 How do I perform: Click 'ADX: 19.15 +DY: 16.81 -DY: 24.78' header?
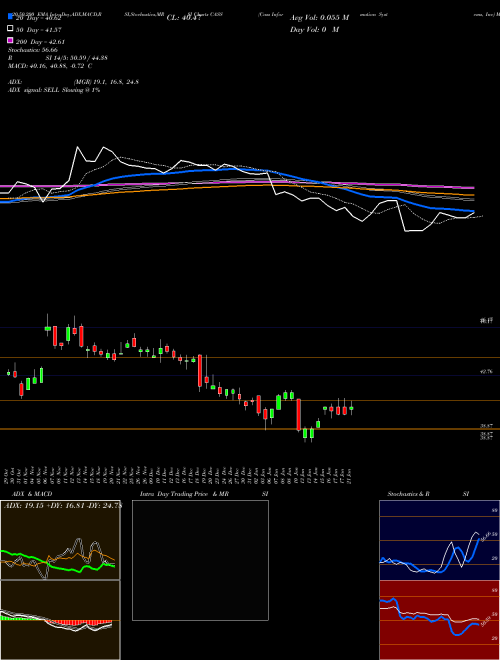pyautogui.click(x=62, y=505)
